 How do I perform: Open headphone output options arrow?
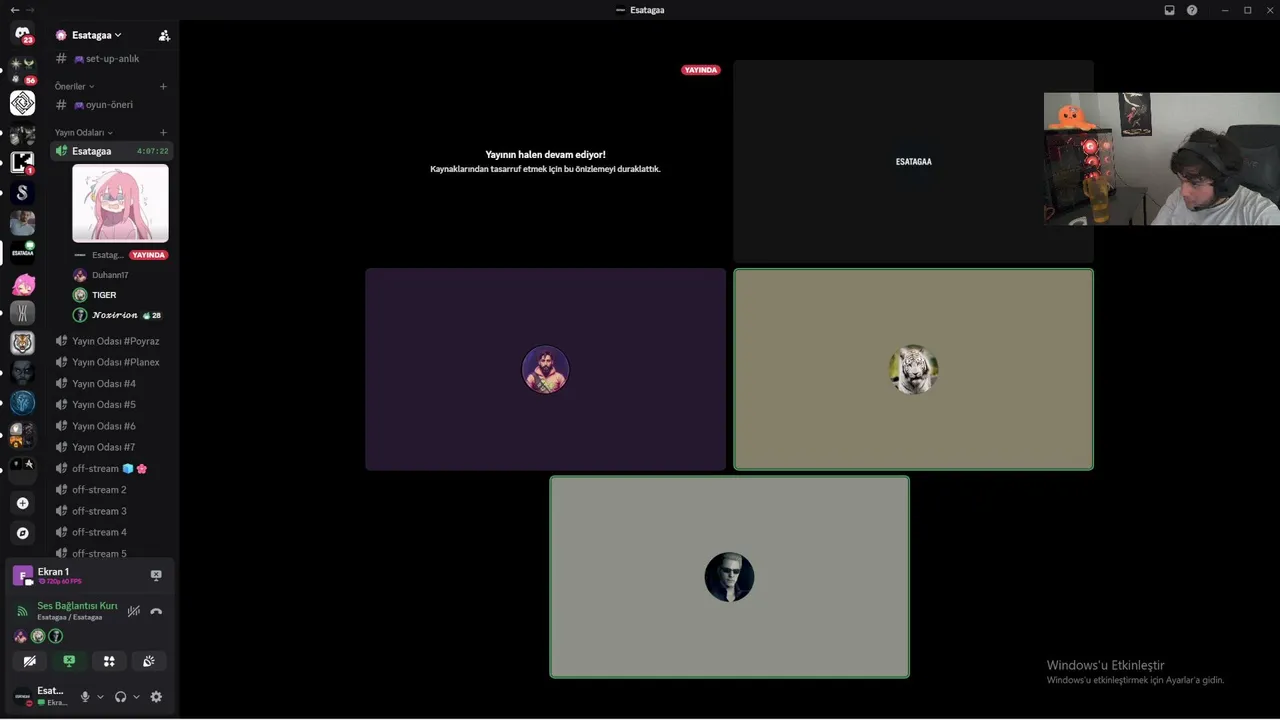tap(136, 697)
